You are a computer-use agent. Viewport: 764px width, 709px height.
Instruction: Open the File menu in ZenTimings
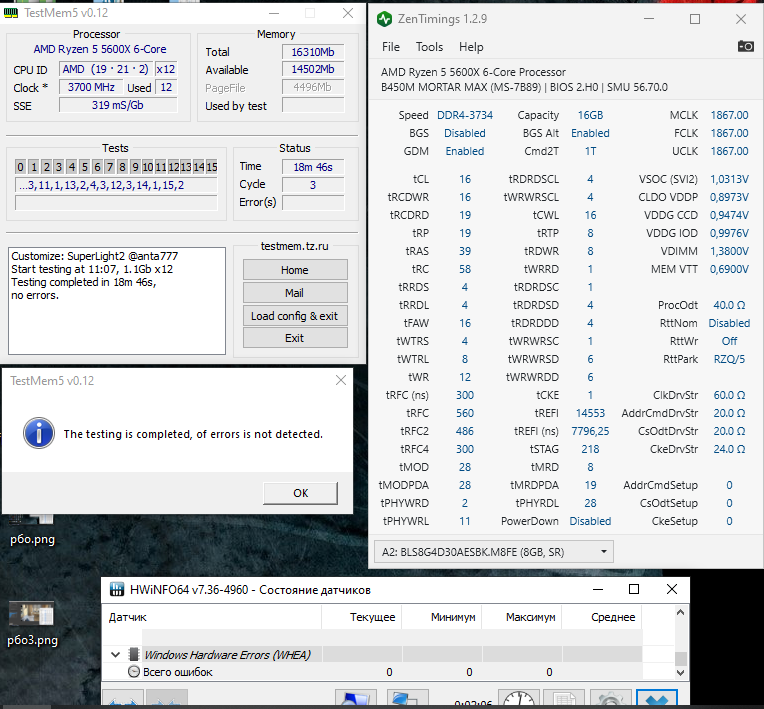(391, 47)
